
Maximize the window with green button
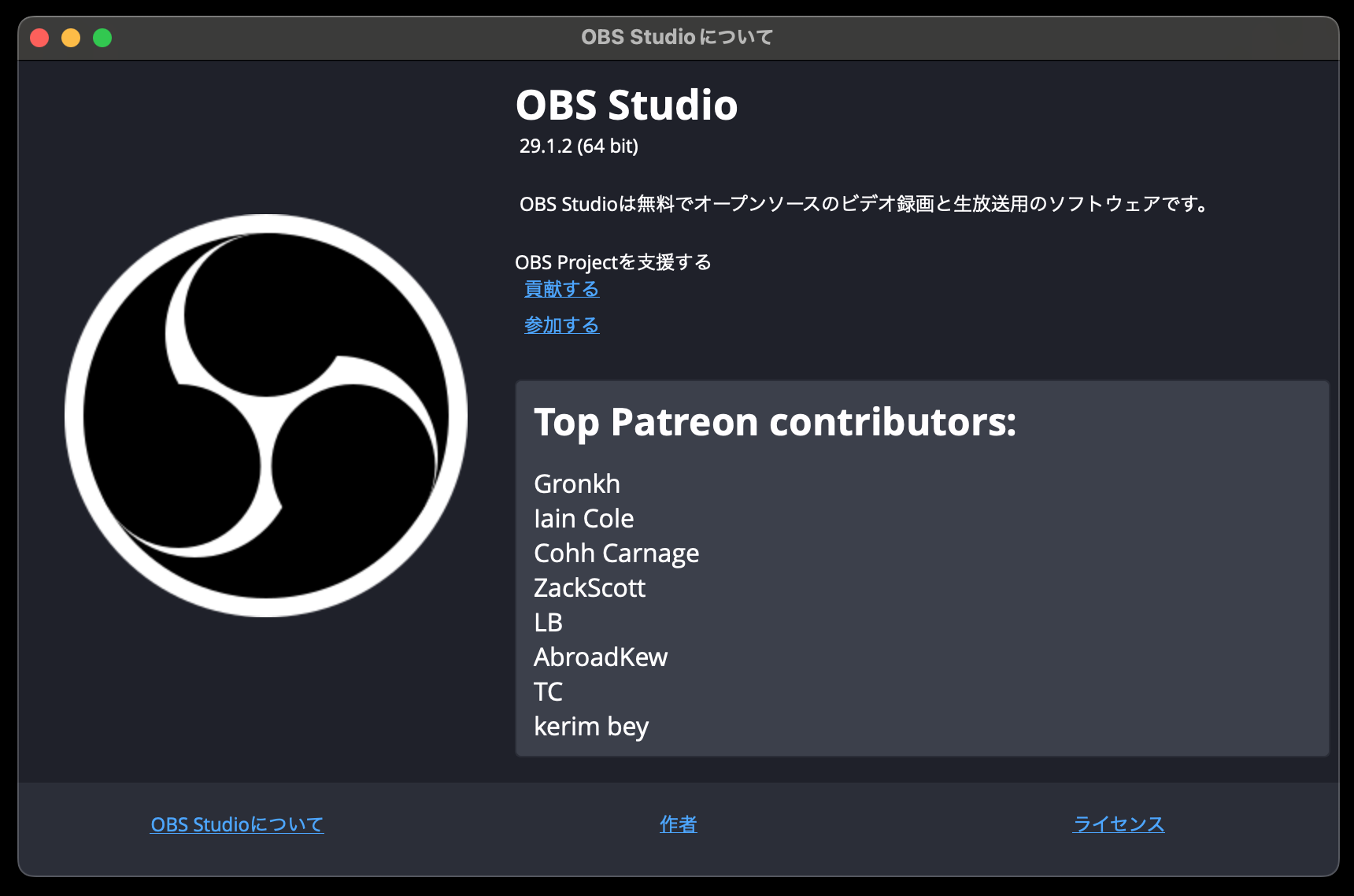102,37
